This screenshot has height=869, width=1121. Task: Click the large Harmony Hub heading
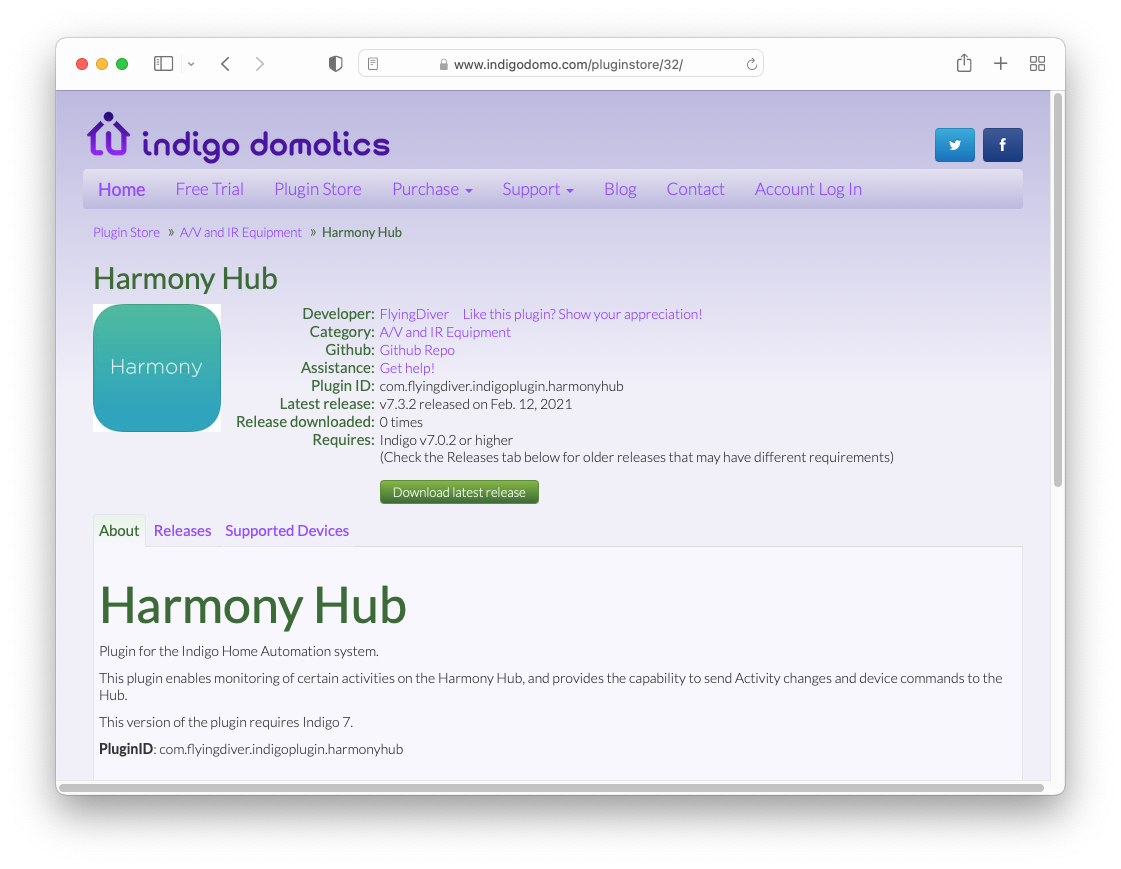(x=253, y=606)
